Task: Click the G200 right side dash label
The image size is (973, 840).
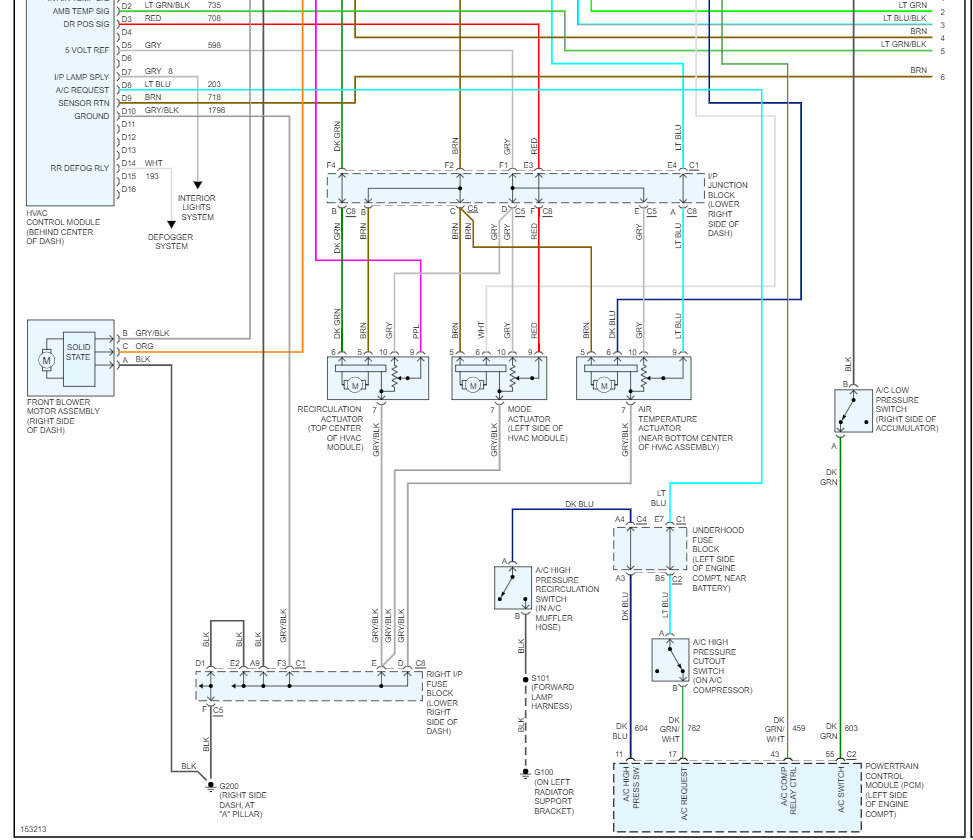Action: tap(243, 800)
